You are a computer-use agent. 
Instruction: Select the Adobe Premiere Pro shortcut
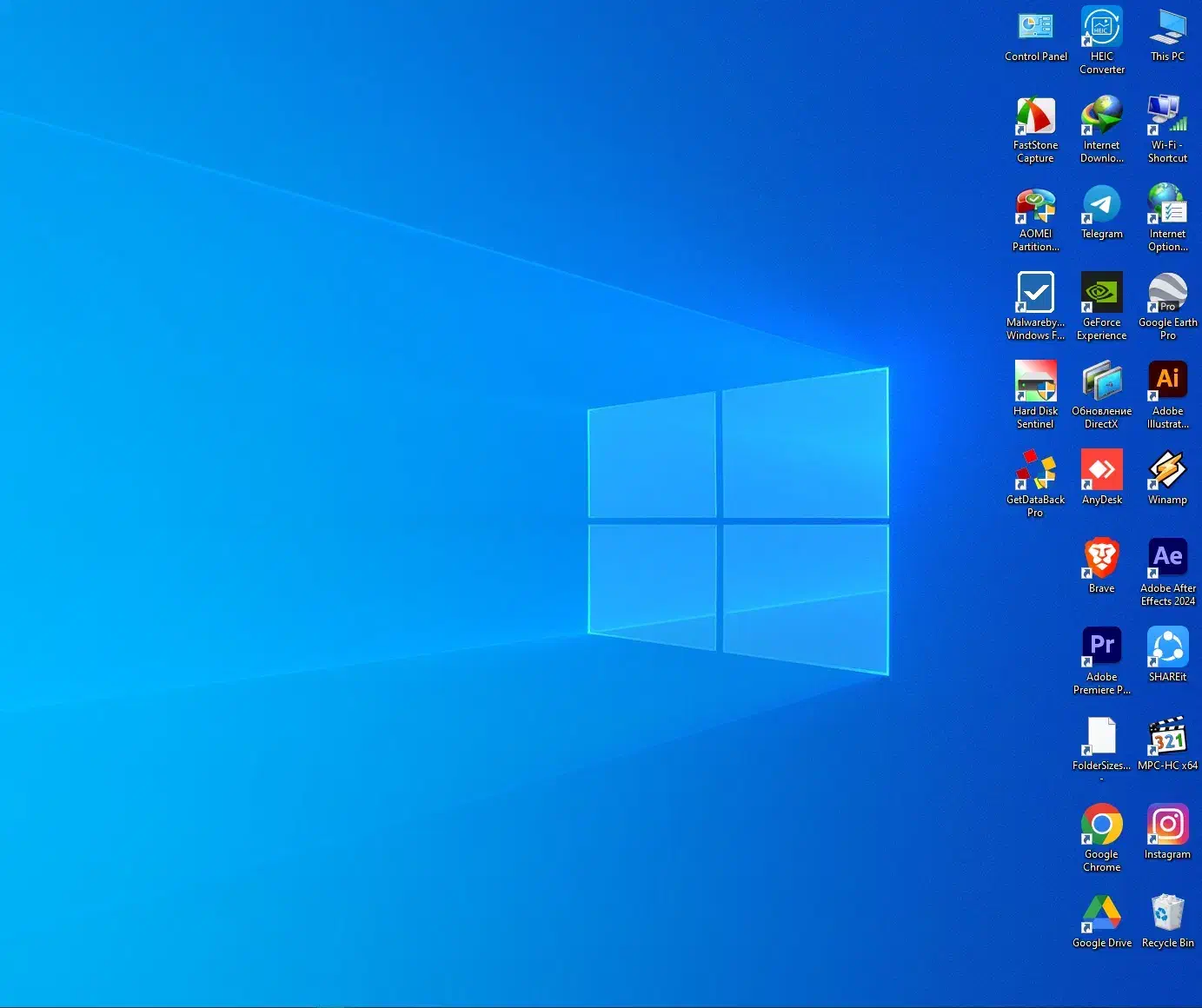pyautogui.click(x=1101, y=649)
